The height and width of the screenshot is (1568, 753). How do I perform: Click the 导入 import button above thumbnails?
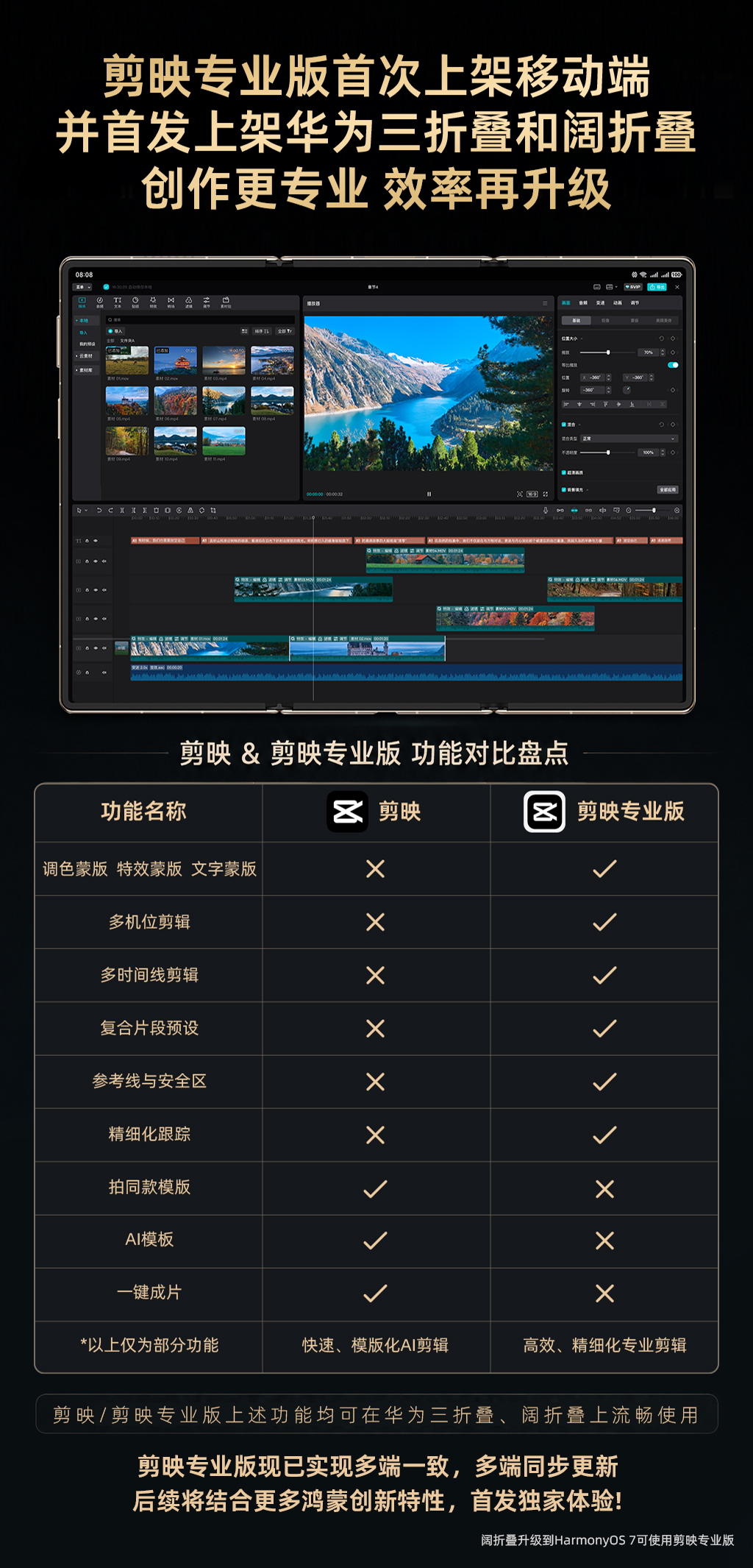tap(115, 331)
